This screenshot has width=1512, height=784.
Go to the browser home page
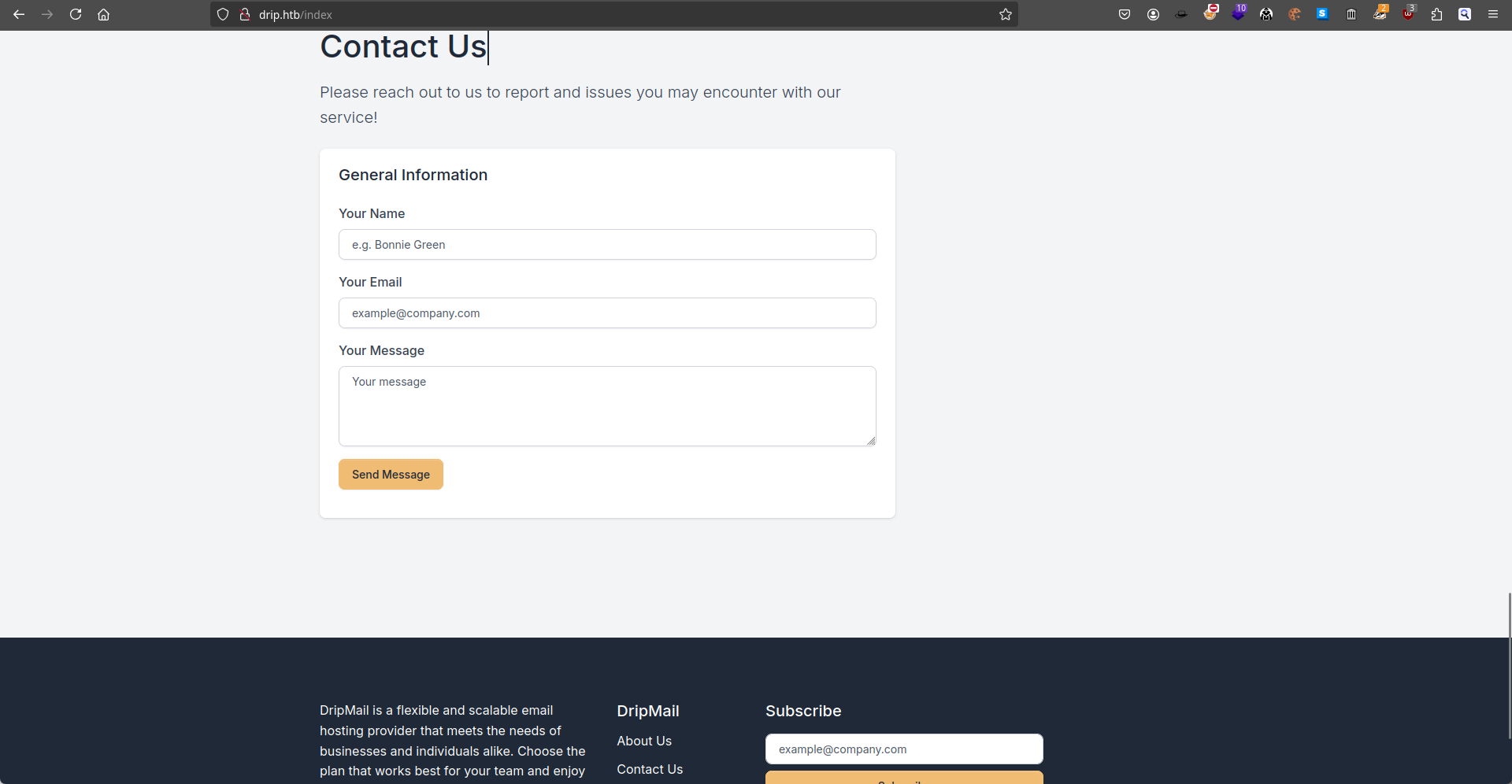click(x=103, y=14)
